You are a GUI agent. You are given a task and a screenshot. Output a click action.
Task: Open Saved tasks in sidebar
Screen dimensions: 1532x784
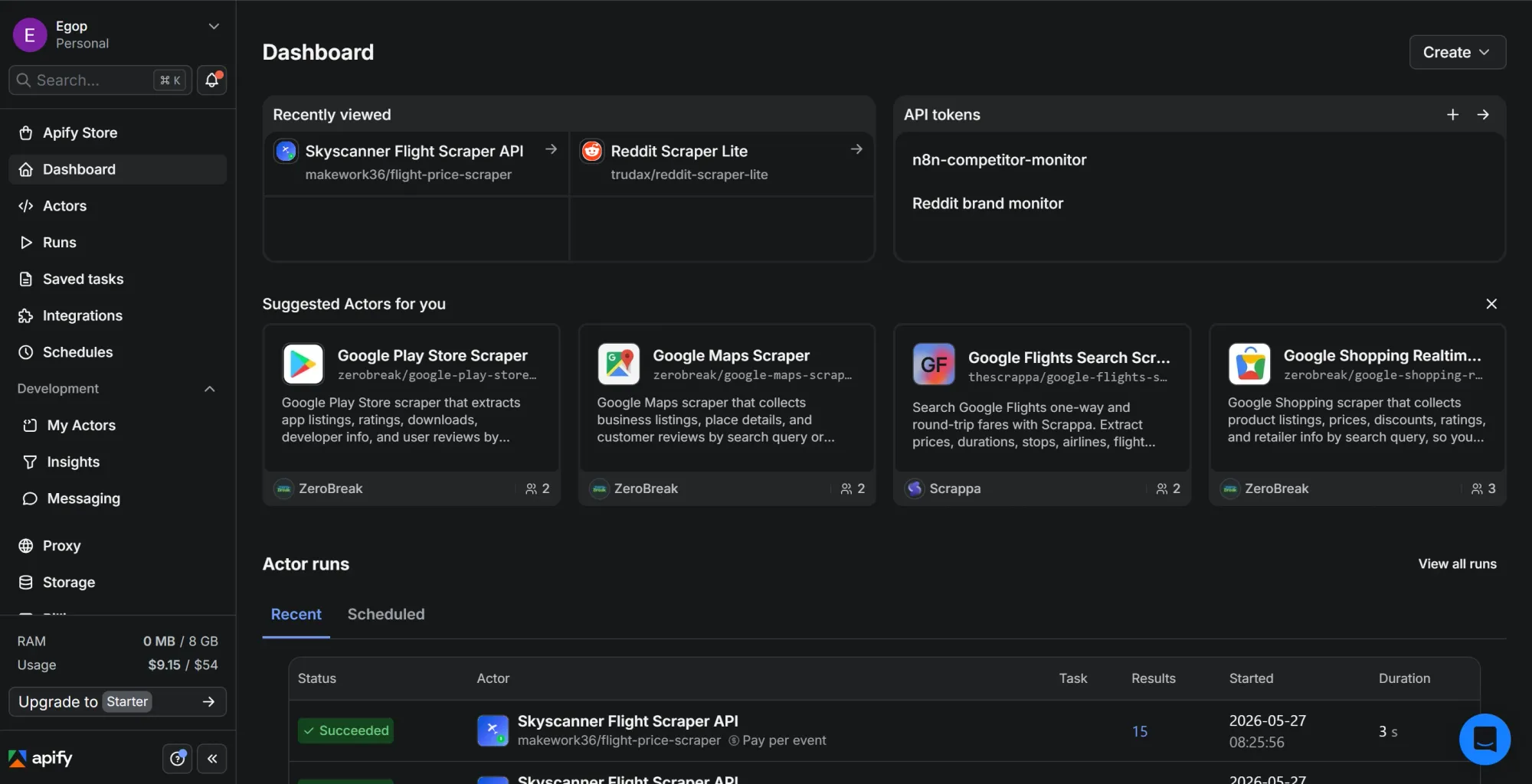(117, 279)
